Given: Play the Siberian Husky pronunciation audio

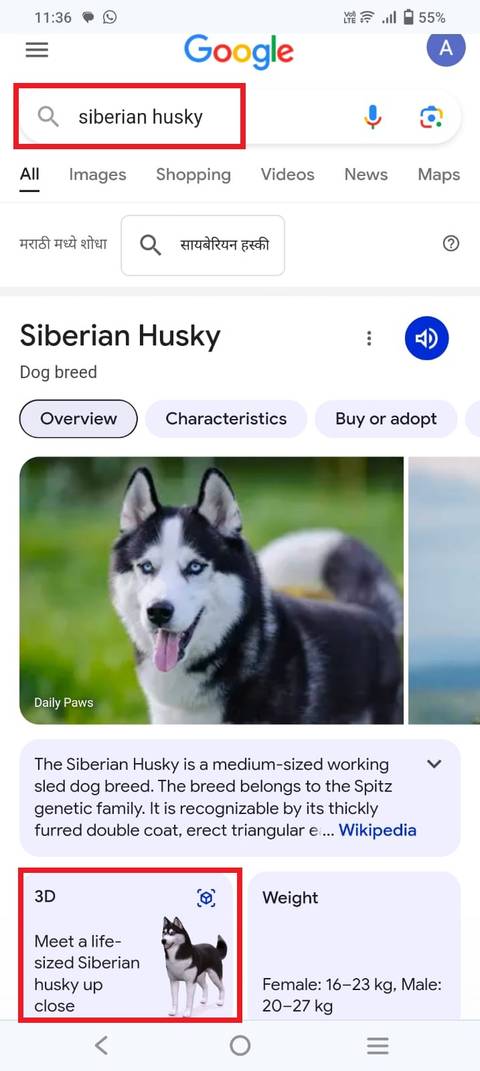Looking at the screenshot, I should [x=427, y=338].
